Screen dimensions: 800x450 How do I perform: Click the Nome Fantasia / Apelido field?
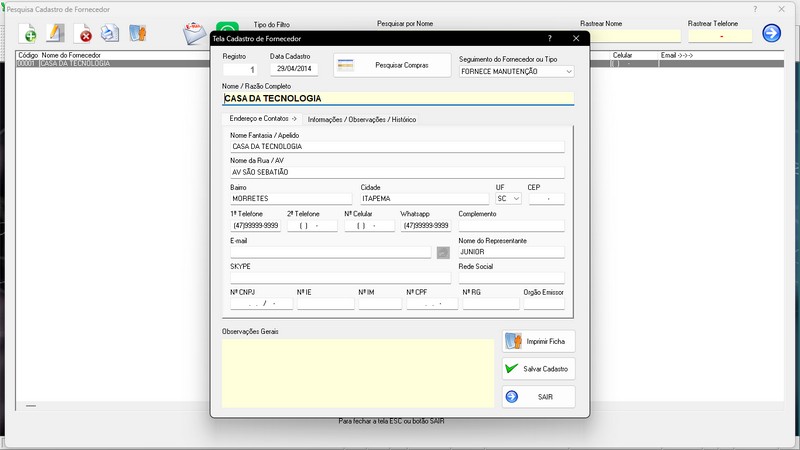click(397, 146)
